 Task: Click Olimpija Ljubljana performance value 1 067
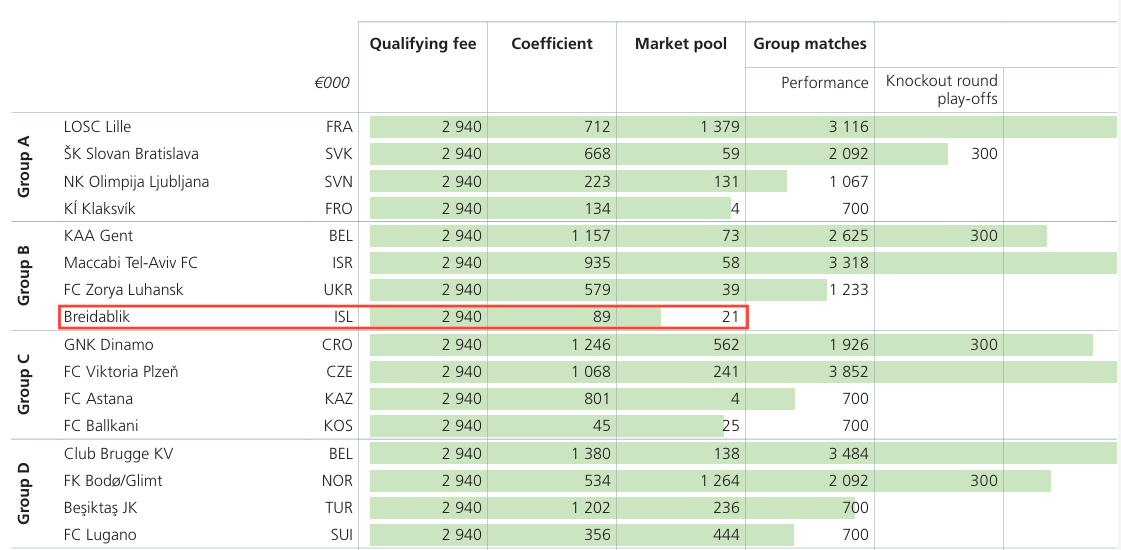click(x=849, y=182)
